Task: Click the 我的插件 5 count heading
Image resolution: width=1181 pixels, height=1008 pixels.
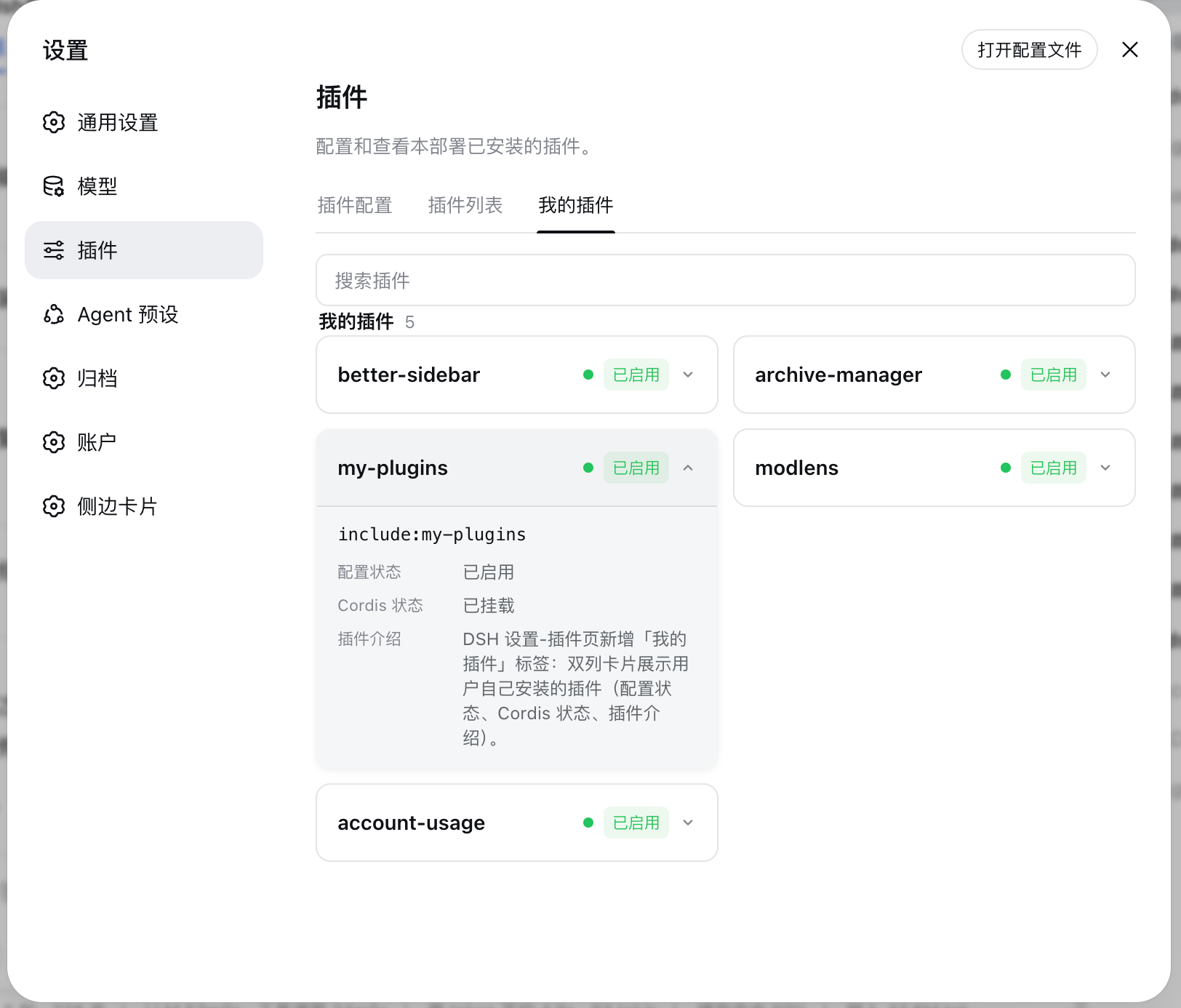Action: (x=367, y=321)
